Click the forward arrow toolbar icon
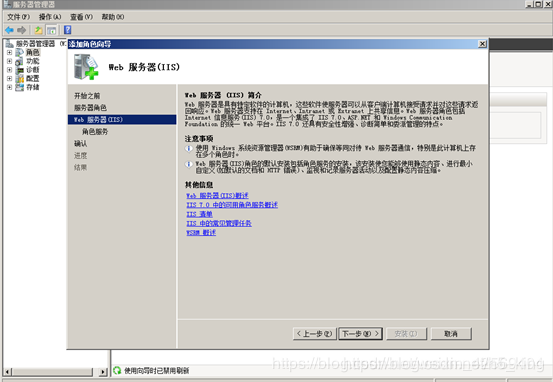 click(22, 30)
